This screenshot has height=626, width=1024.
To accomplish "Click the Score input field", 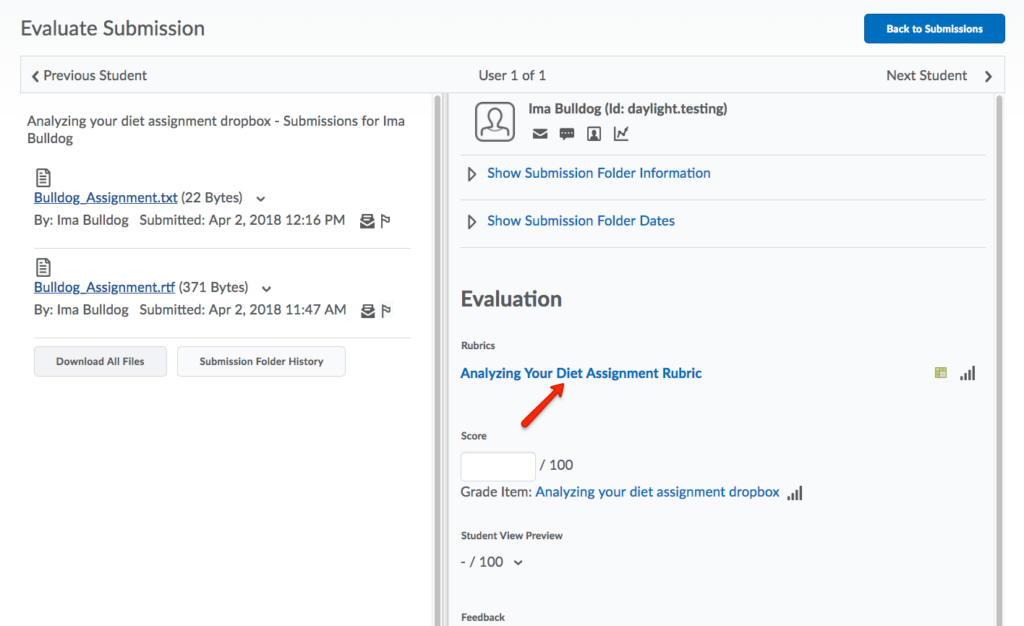I will 498,466.
